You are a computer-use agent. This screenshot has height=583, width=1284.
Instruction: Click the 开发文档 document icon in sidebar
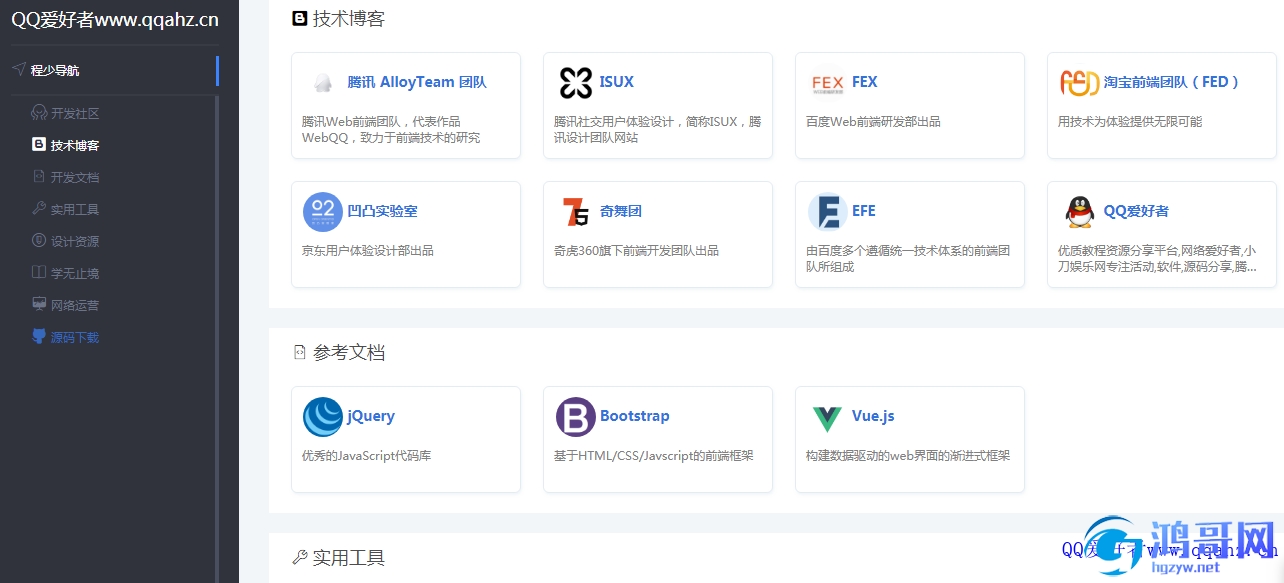[x=39, y=177]
